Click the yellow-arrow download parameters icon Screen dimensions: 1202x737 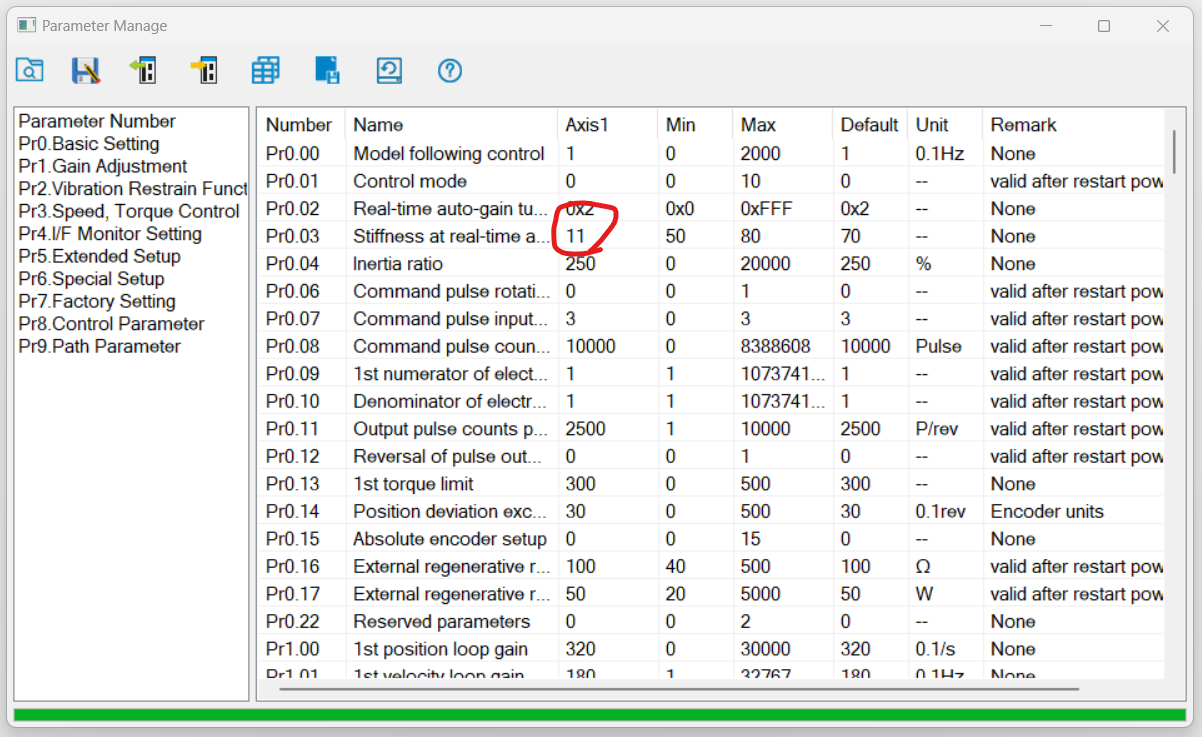(x=204, y=70)
